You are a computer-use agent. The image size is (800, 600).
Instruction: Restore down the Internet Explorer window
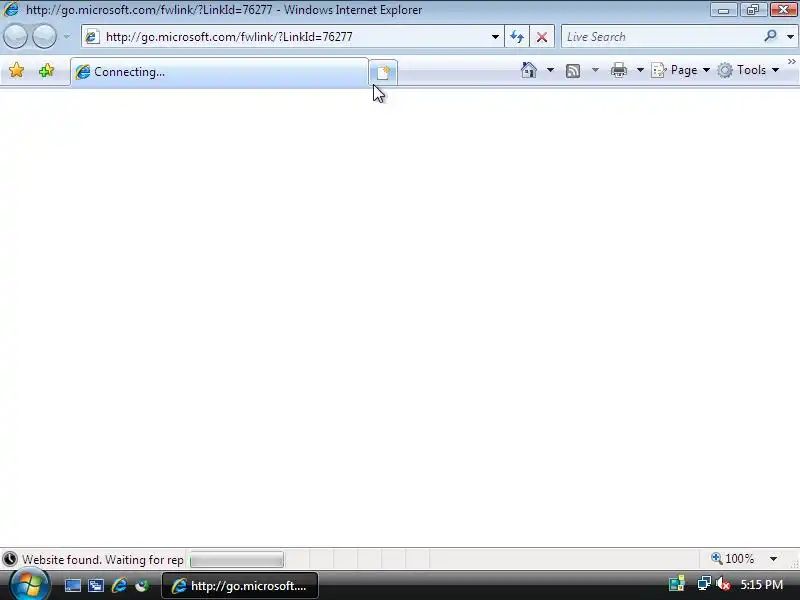753,10
